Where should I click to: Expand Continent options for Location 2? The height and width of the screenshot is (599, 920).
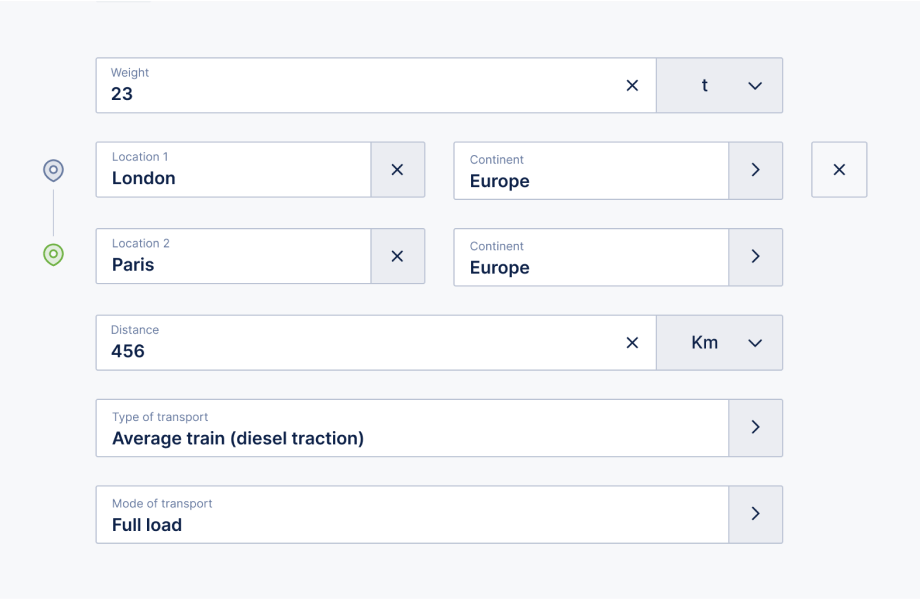756,257
